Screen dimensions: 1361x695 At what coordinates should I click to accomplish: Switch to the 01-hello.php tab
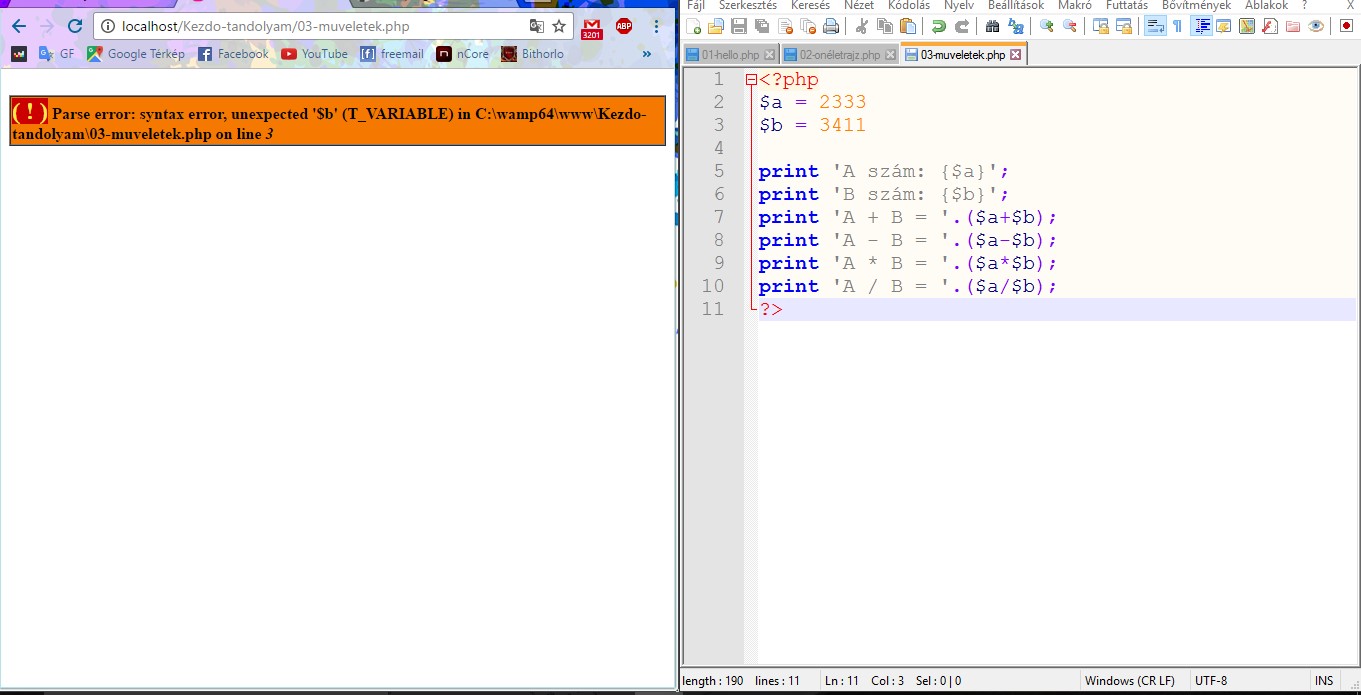(x=730, y=55)
